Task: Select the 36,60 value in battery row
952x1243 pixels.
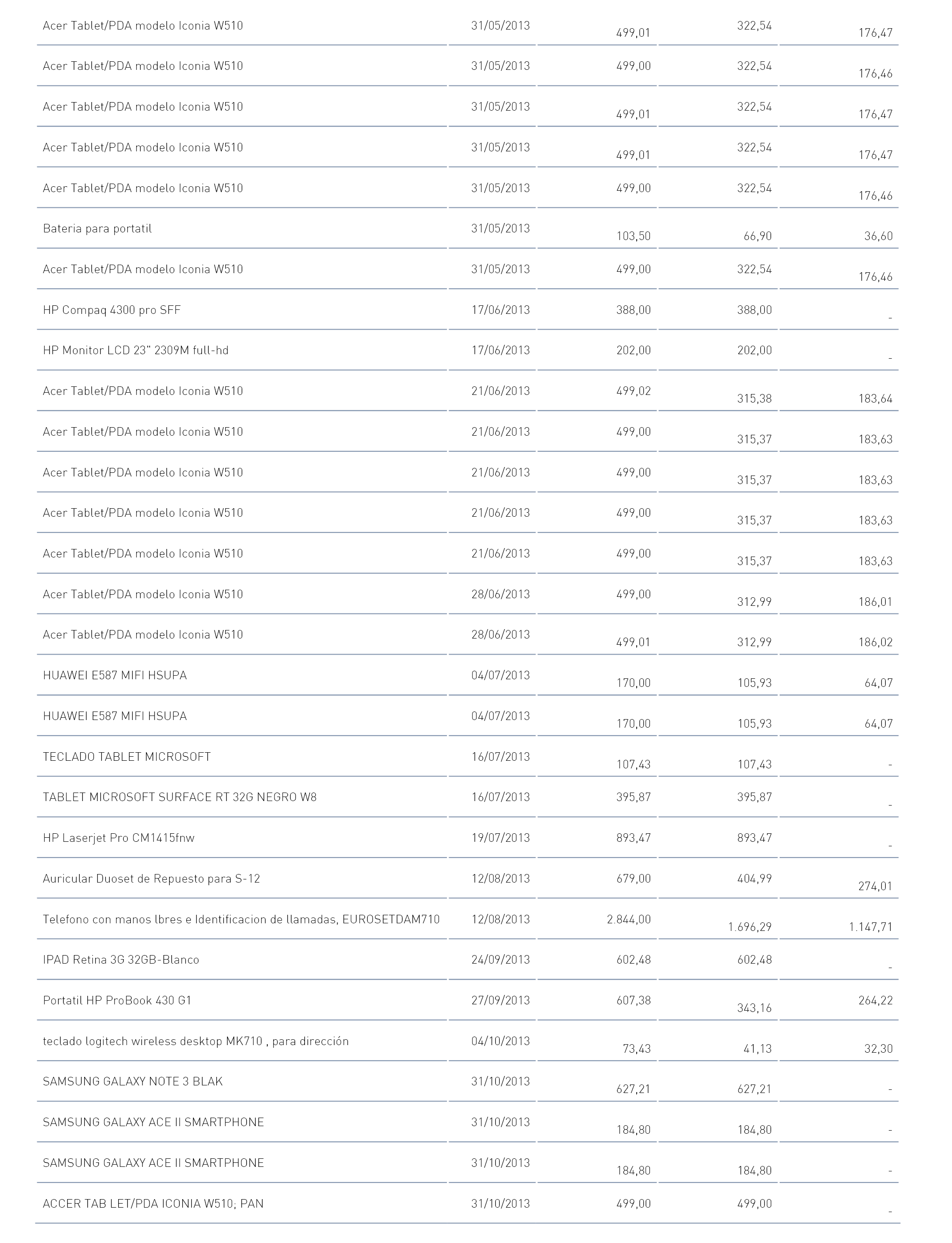Action: [x=878, y=237]
